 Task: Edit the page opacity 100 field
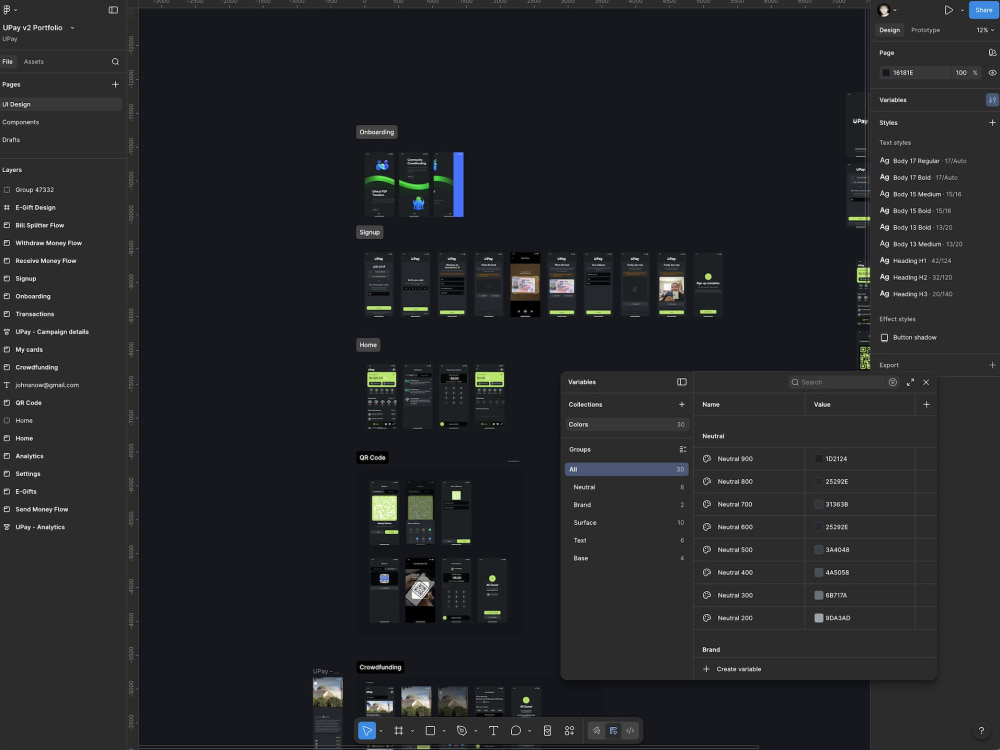click(x=961, y=73)
